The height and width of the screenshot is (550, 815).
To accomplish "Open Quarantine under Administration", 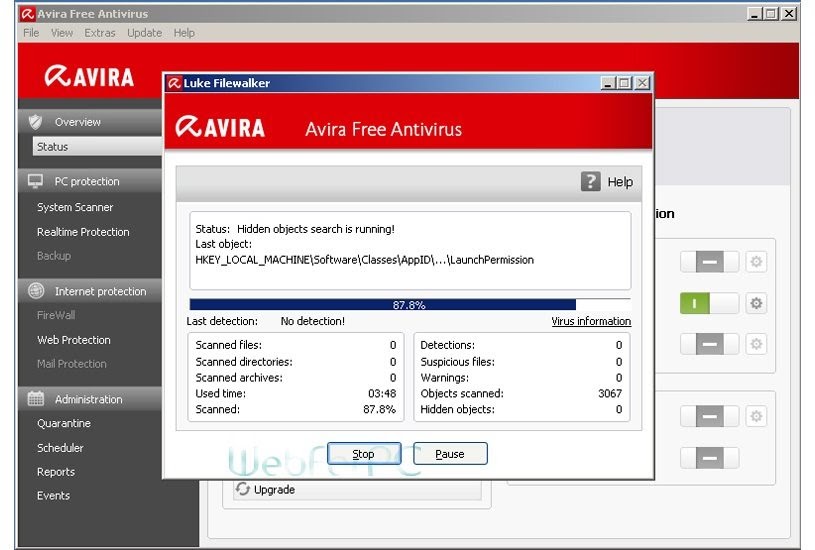I will point(64,423).
